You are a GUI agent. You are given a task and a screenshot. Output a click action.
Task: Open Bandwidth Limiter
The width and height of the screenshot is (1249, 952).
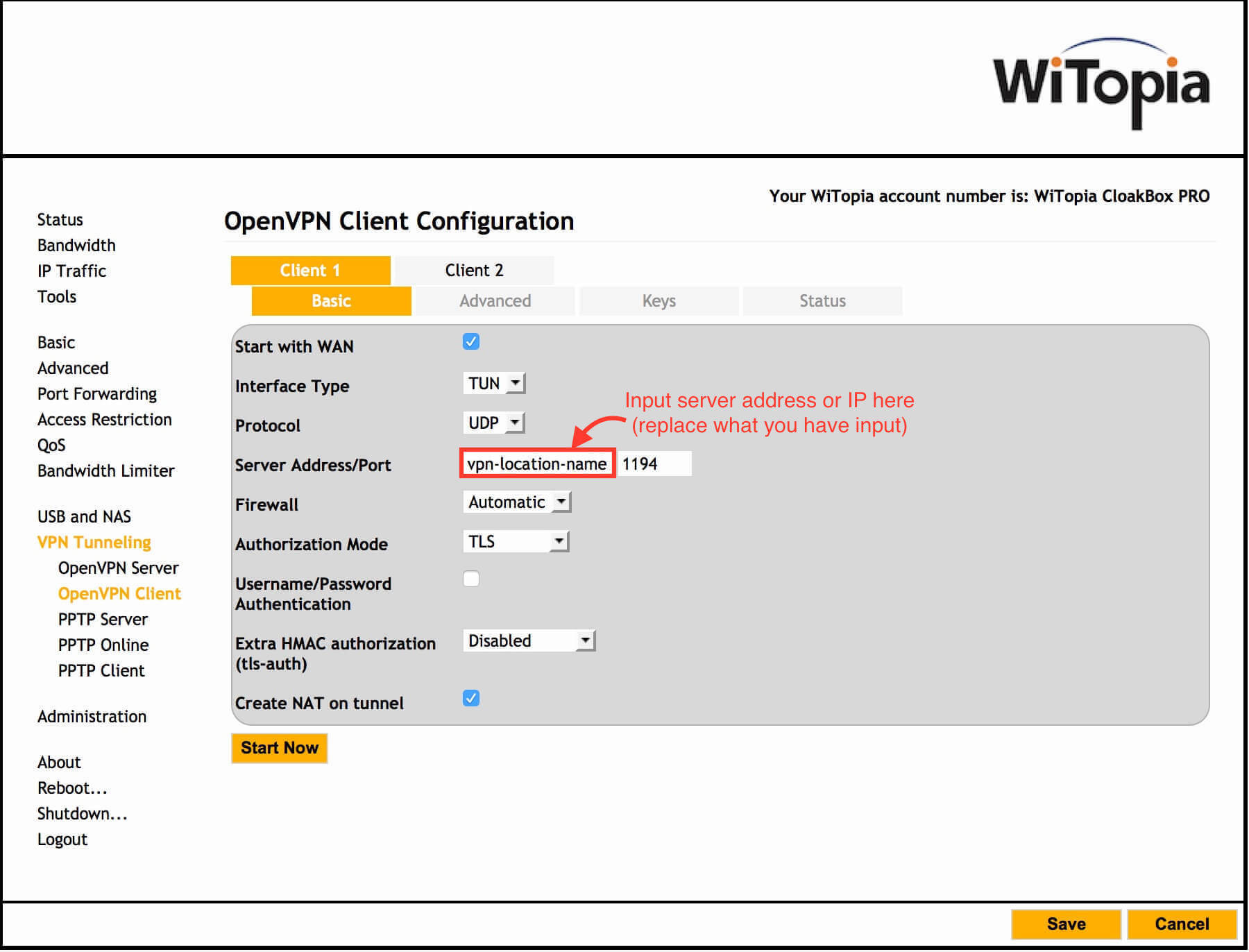tap(106, 471)
